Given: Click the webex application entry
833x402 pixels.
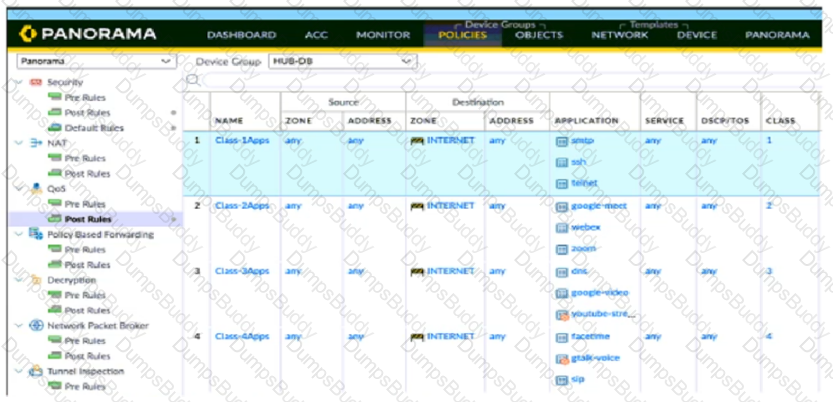Looking at the screenshot, I should pos(585,227).
